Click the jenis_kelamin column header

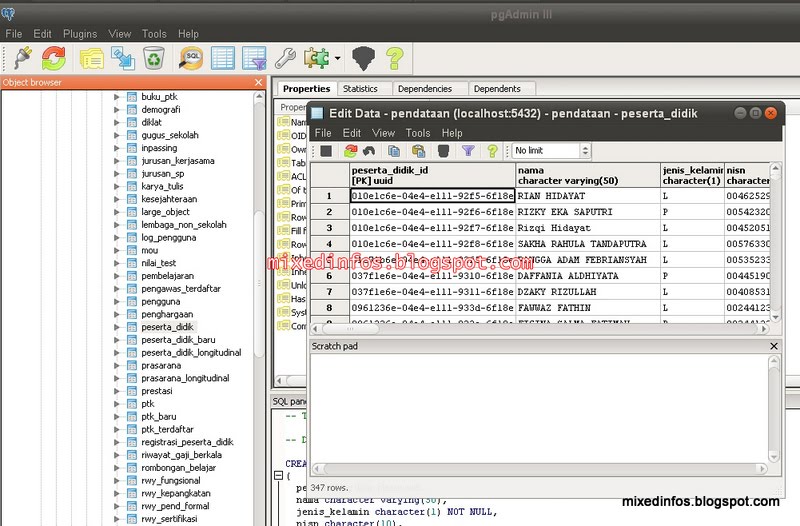click(x=692, y=175)
